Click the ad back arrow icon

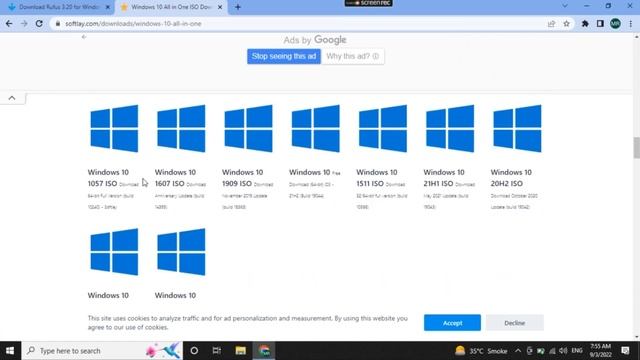tap(84, 37)
